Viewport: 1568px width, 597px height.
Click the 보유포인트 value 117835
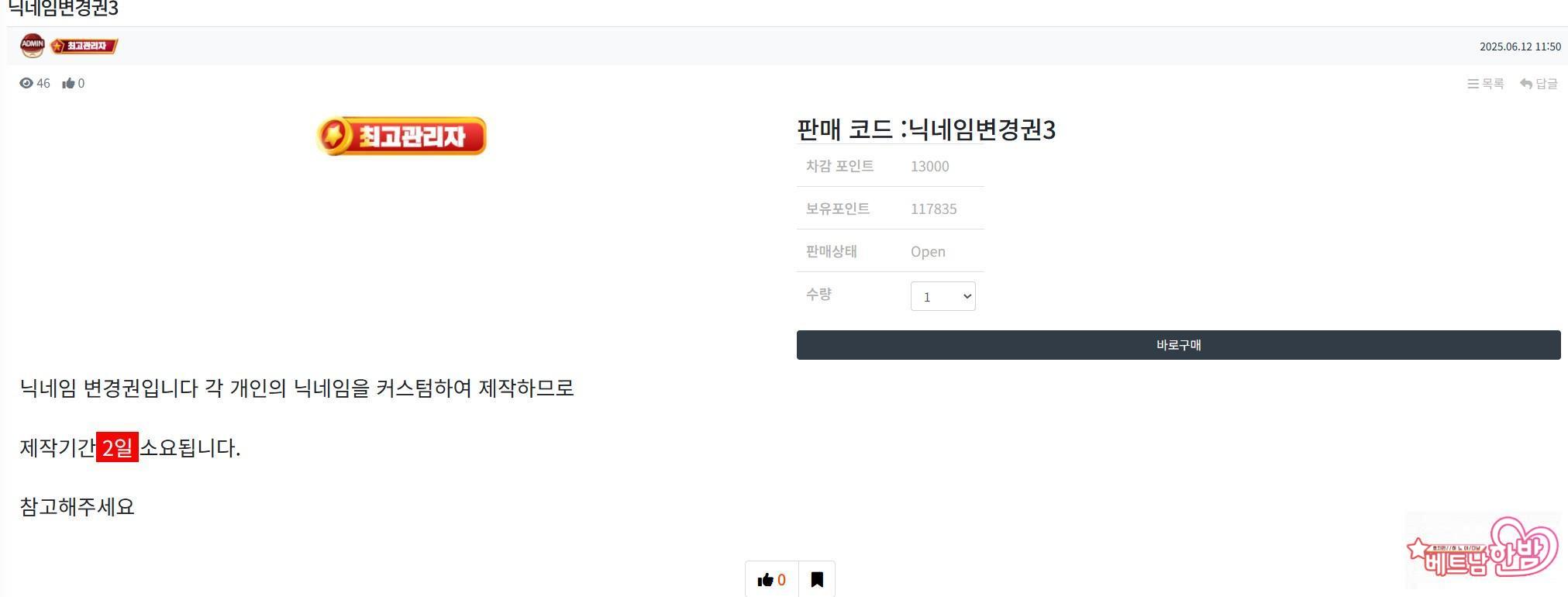pos(933,209)
